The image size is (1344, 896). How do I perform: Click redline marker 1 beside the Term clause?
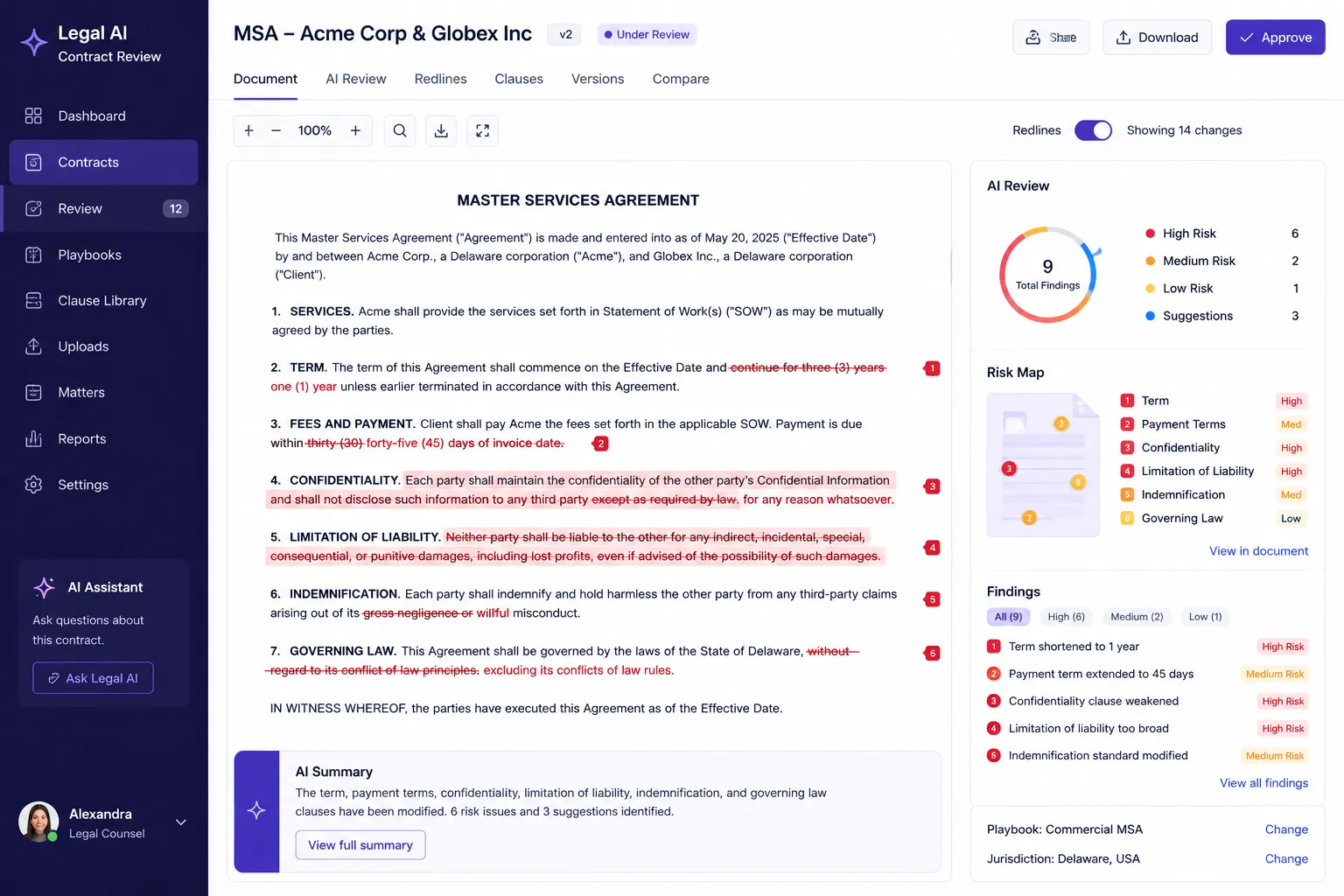coord(933,368)
